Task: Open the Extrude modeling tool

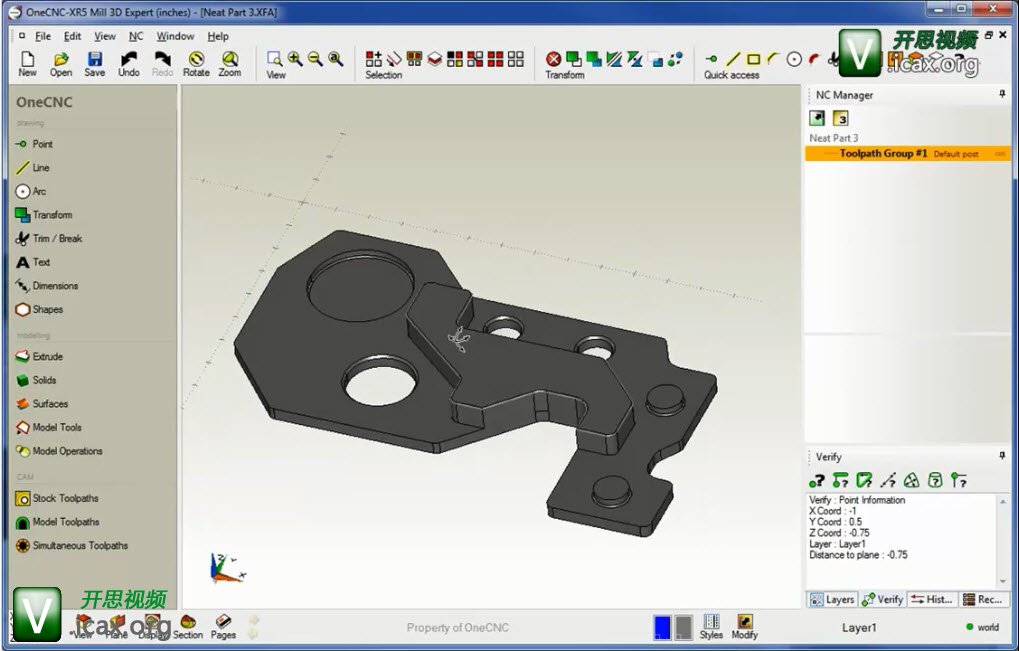Action: point(47,357)
